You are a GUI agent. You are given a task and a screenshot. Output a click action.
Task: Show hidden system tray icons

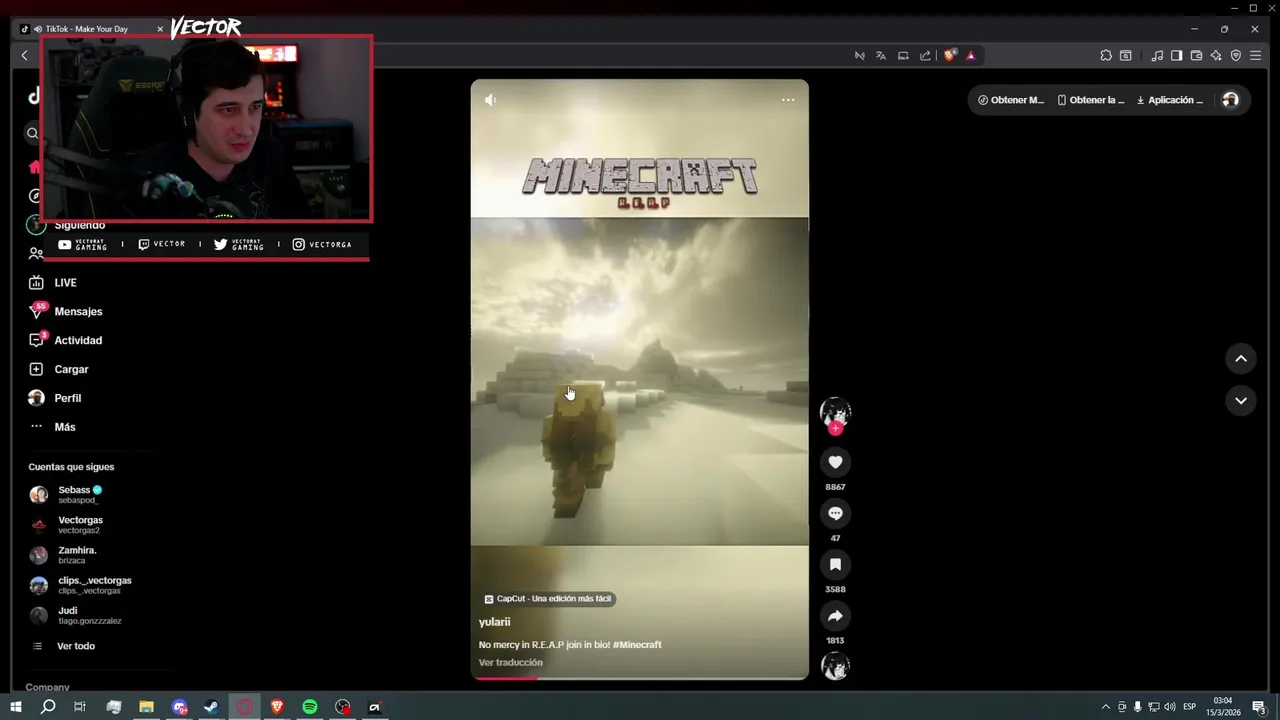click(x=1105, y=707)
